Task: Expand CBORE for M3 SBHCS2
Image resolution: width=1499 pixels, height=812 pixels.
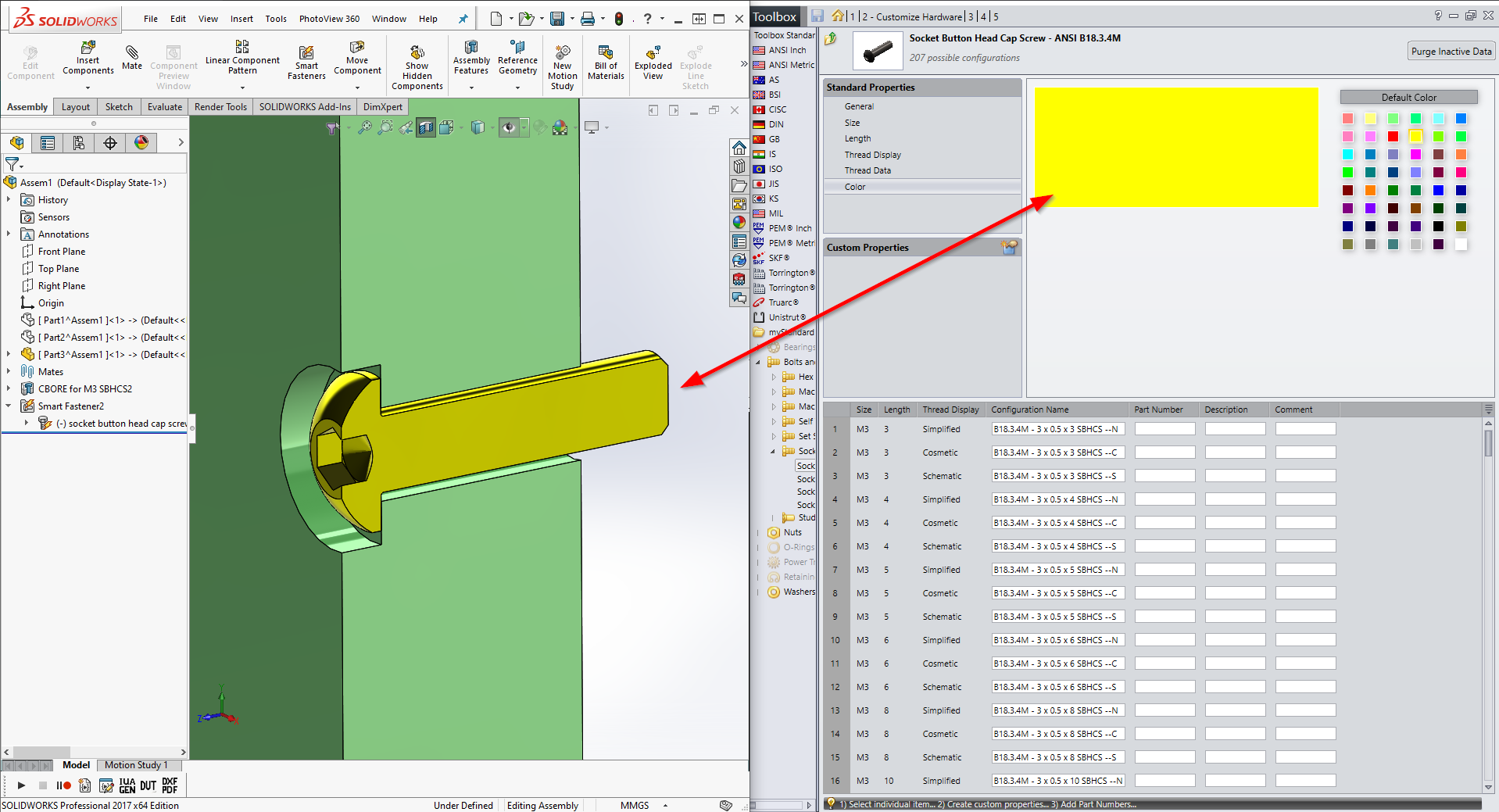Action: point(9,388)
